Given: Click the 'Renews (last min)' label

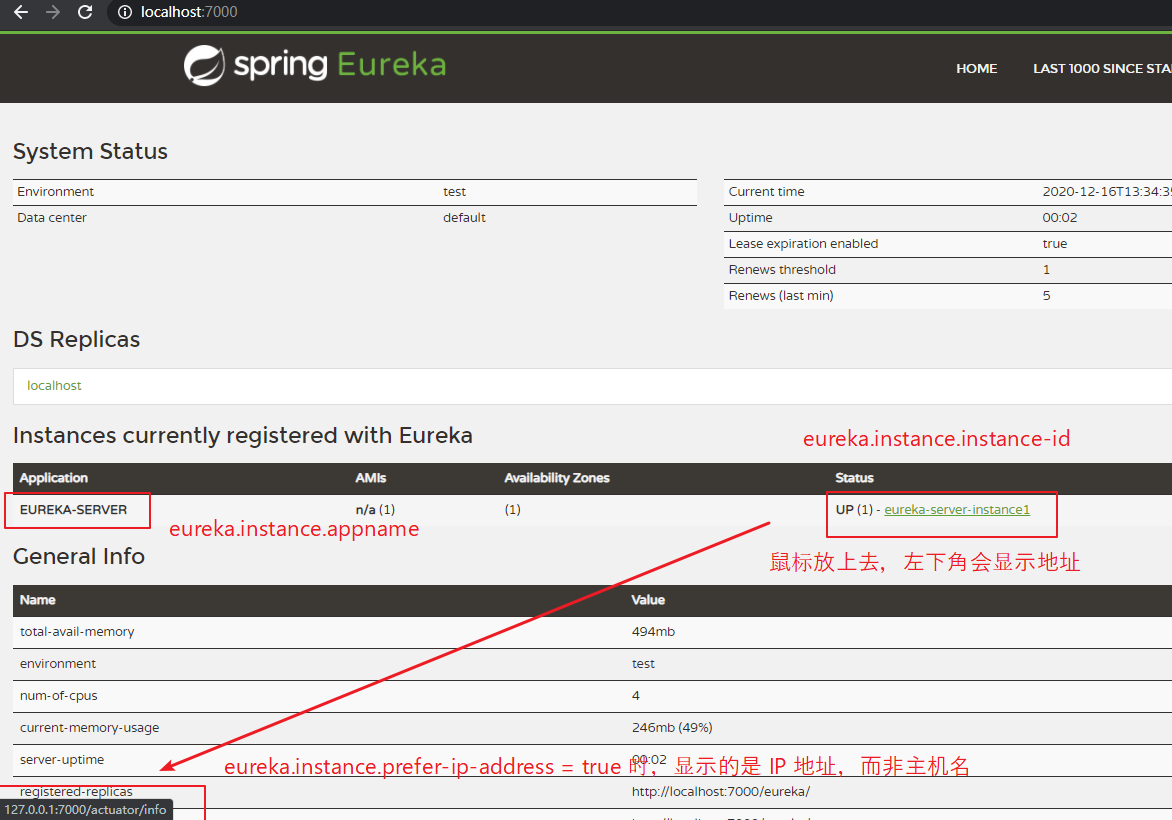Looking at the screenshot, I should [x=781, y=296].
